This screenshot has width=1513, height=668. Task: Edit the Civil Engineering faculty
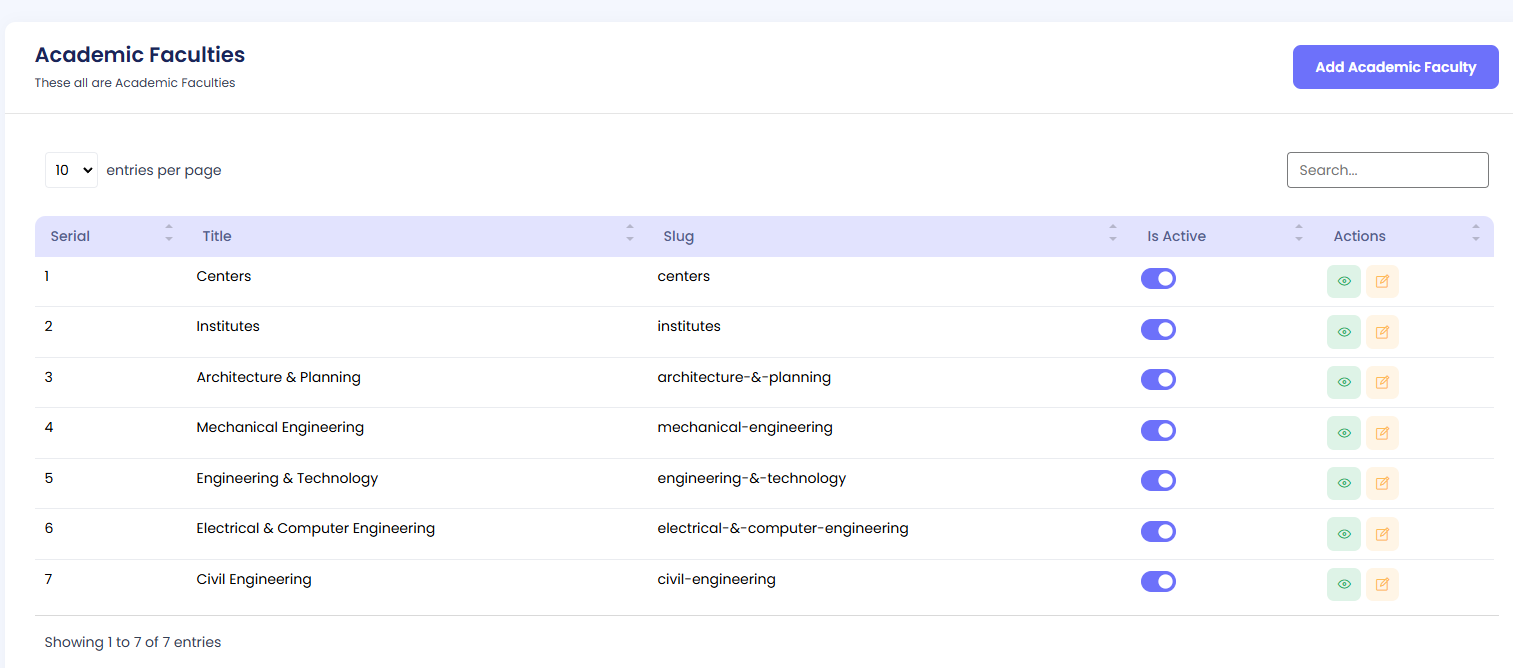[1382, 584]
